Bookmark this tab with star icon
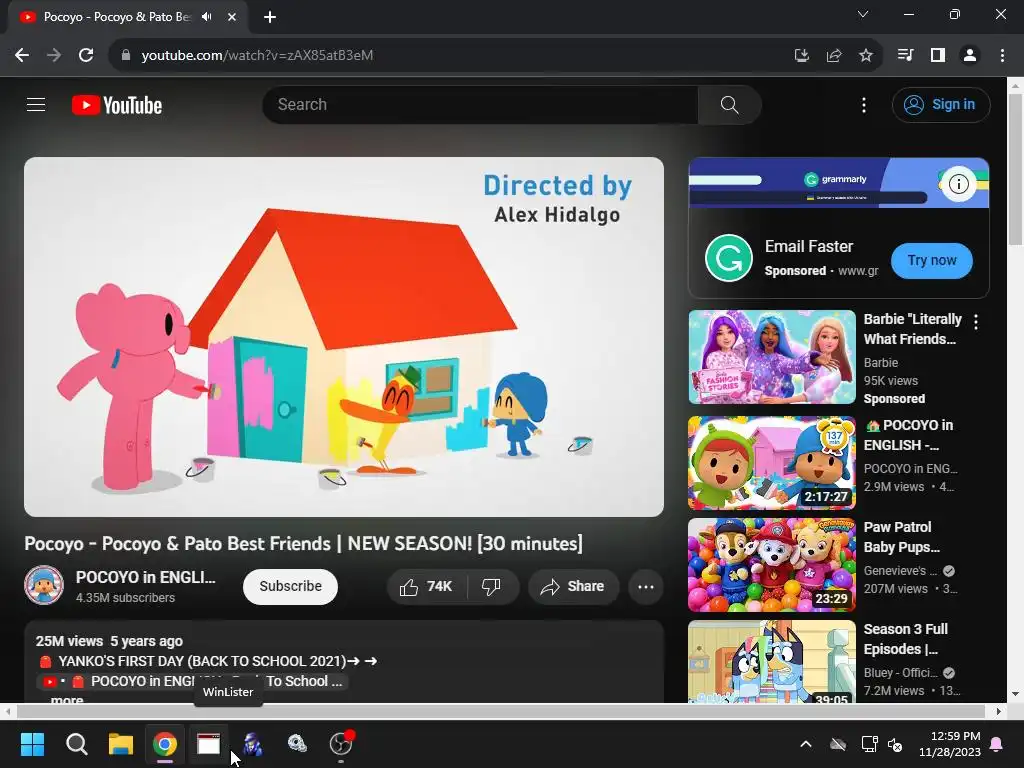The height and width of the screenshot is (768, 1024). coord(866,55)
